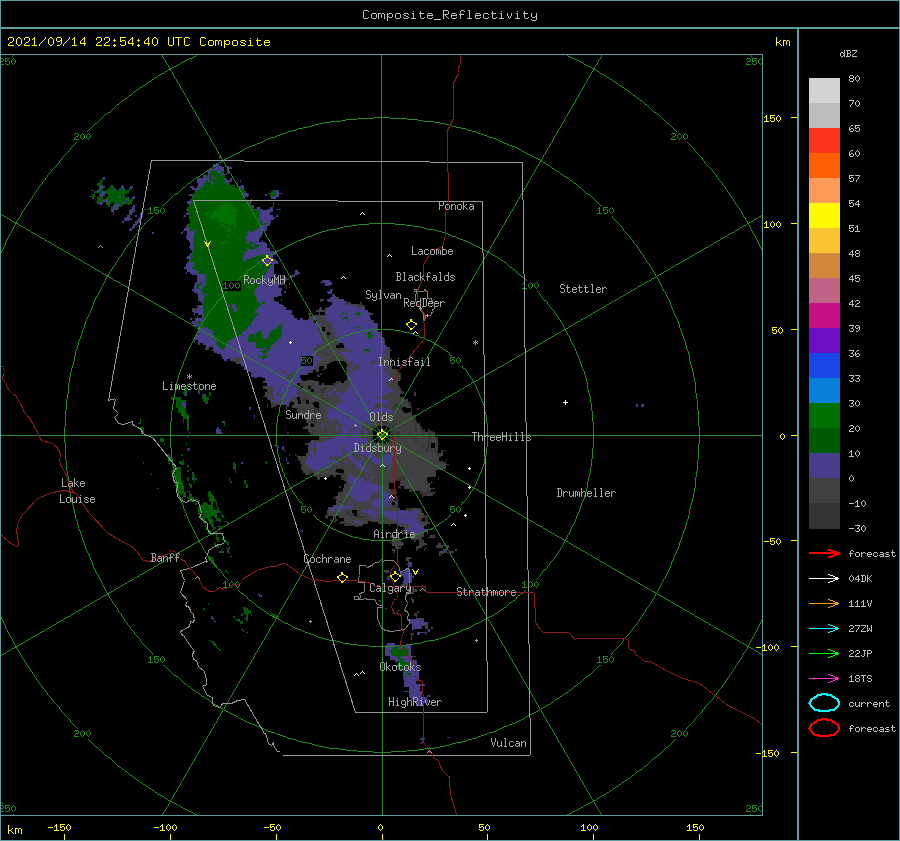
Task: Click the Limestone label on the map
Action: 189,386
